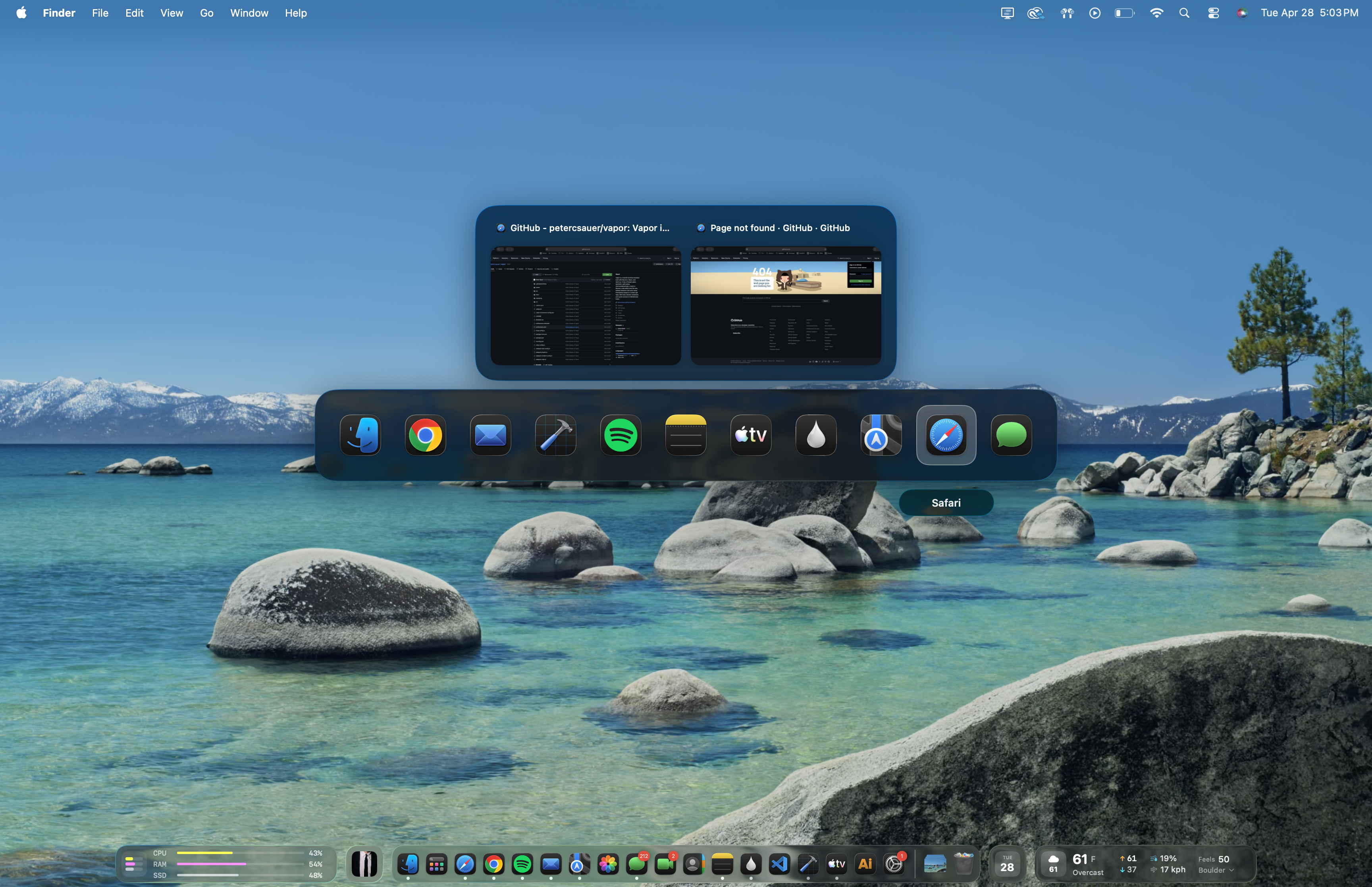Viewport: 1372px width, 887px height.
Task: Toggle the Wi-Fi menu bar item
Action: coord(1156,13)
